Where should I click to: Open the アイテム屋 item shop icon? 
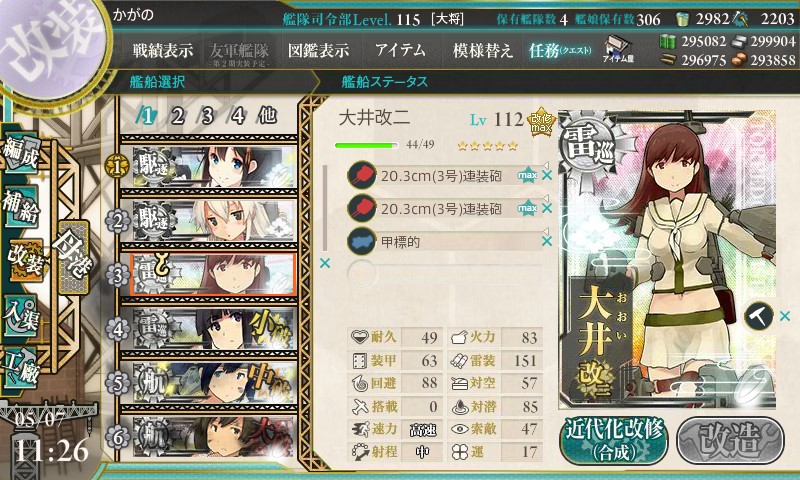click(x=617, y=49)
